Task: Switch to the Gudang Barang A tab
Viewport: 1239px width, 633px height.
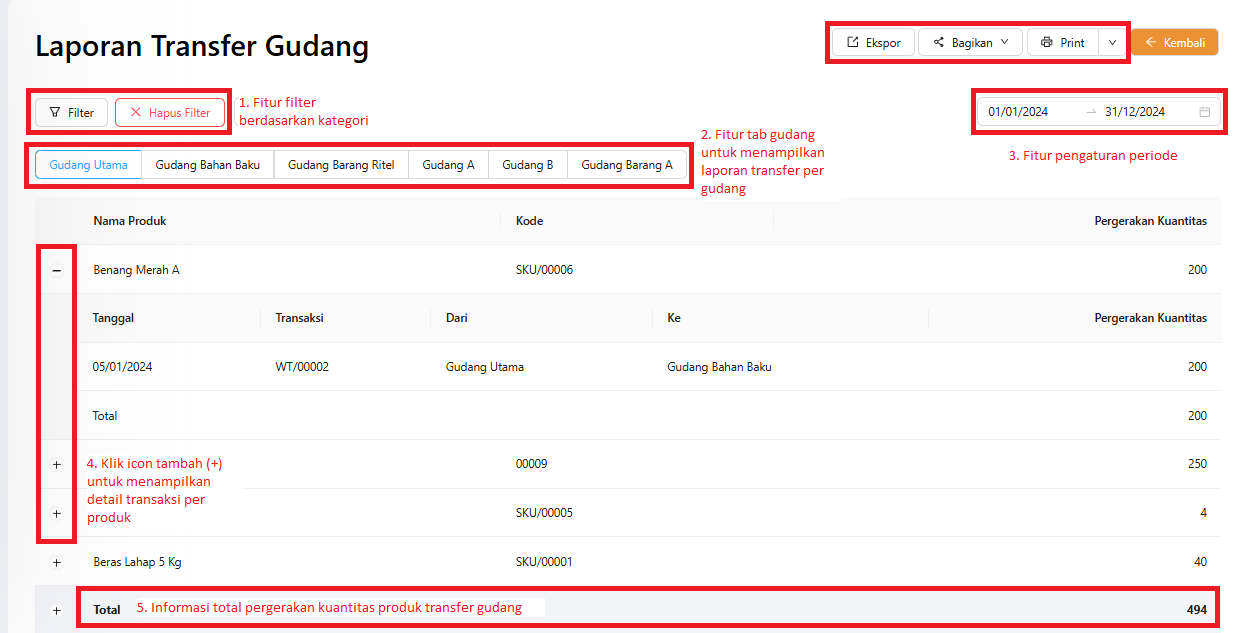Action: click(x=627, y=165)
